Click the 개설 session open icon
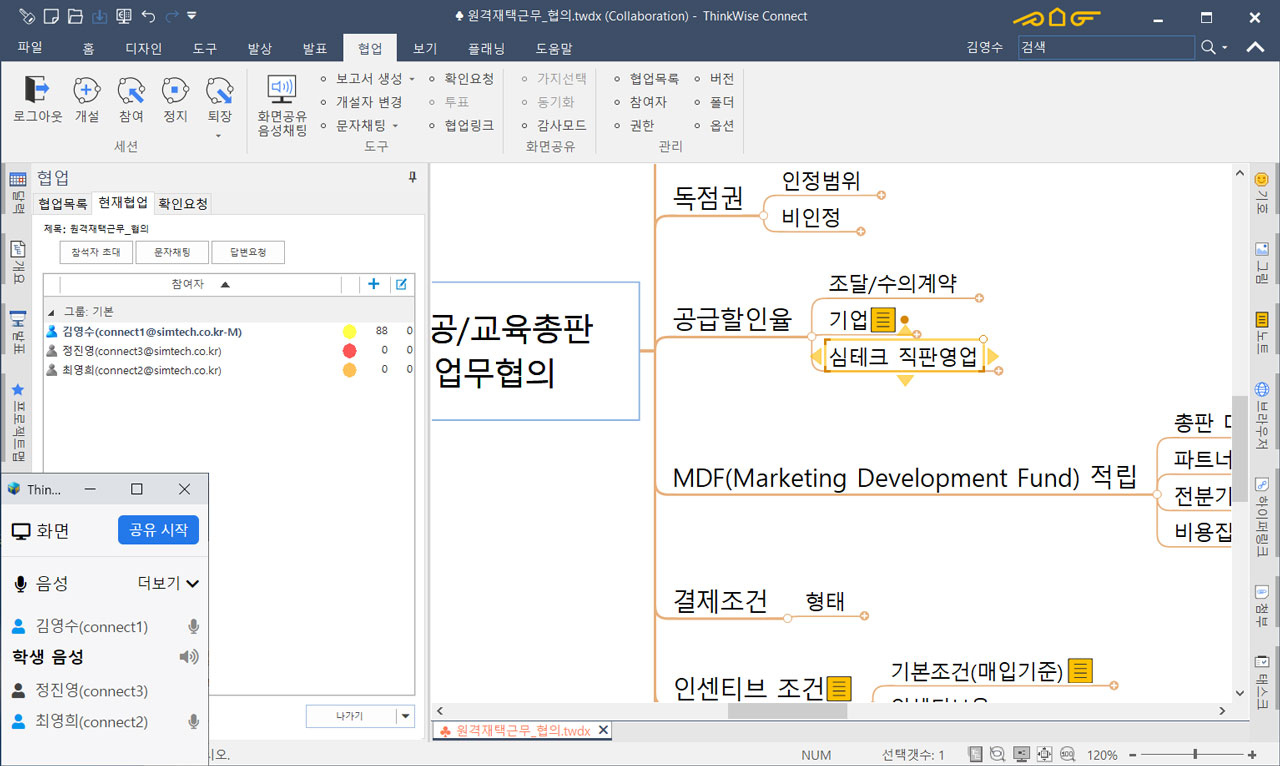1280x766 pixels. 87,91
